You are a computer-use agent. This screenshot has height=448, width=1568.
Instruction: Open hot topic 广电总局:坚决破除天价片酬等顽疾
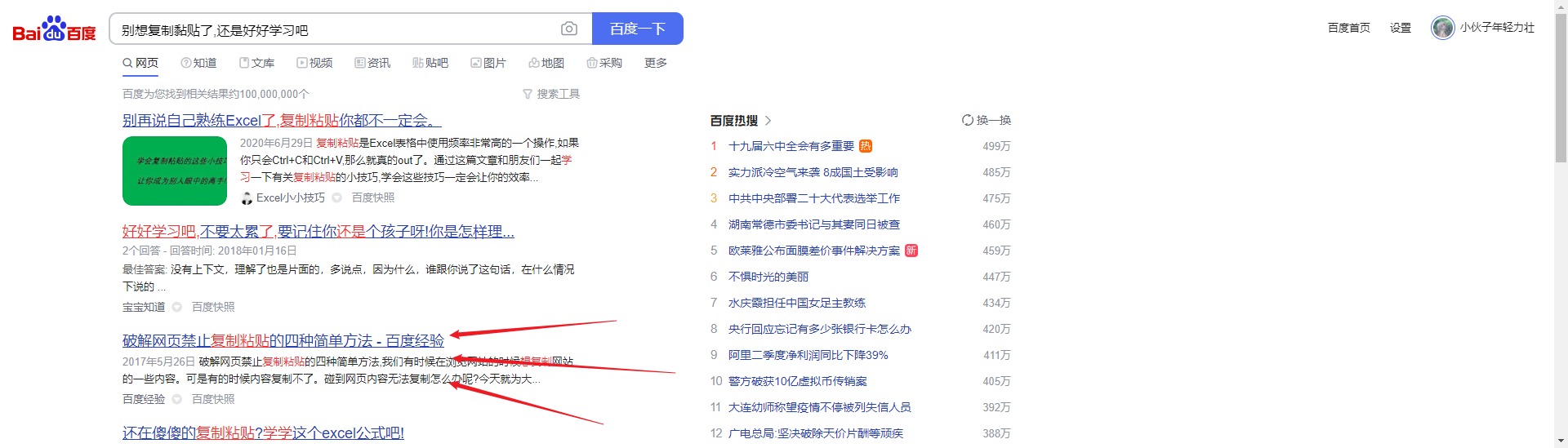[x=816, y=433]
